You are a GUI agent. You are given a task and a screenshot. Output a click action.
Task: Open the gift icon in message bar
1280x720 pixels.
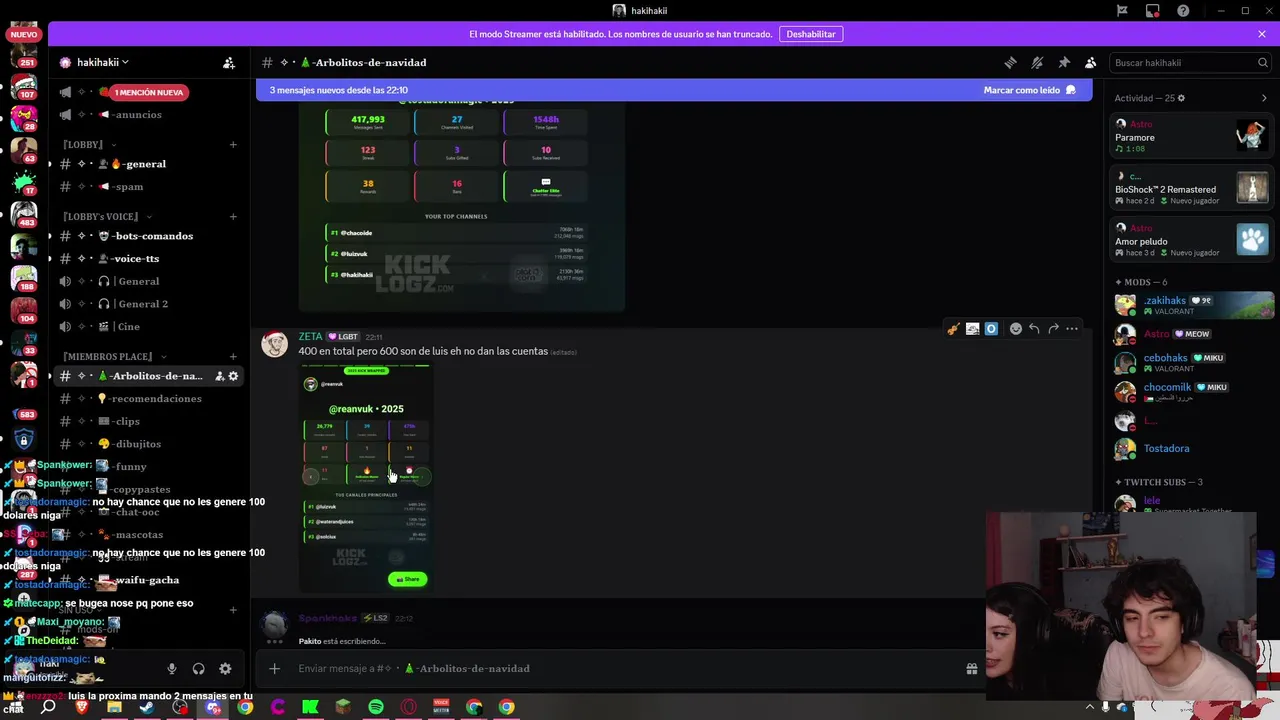[x=971, y=668]
